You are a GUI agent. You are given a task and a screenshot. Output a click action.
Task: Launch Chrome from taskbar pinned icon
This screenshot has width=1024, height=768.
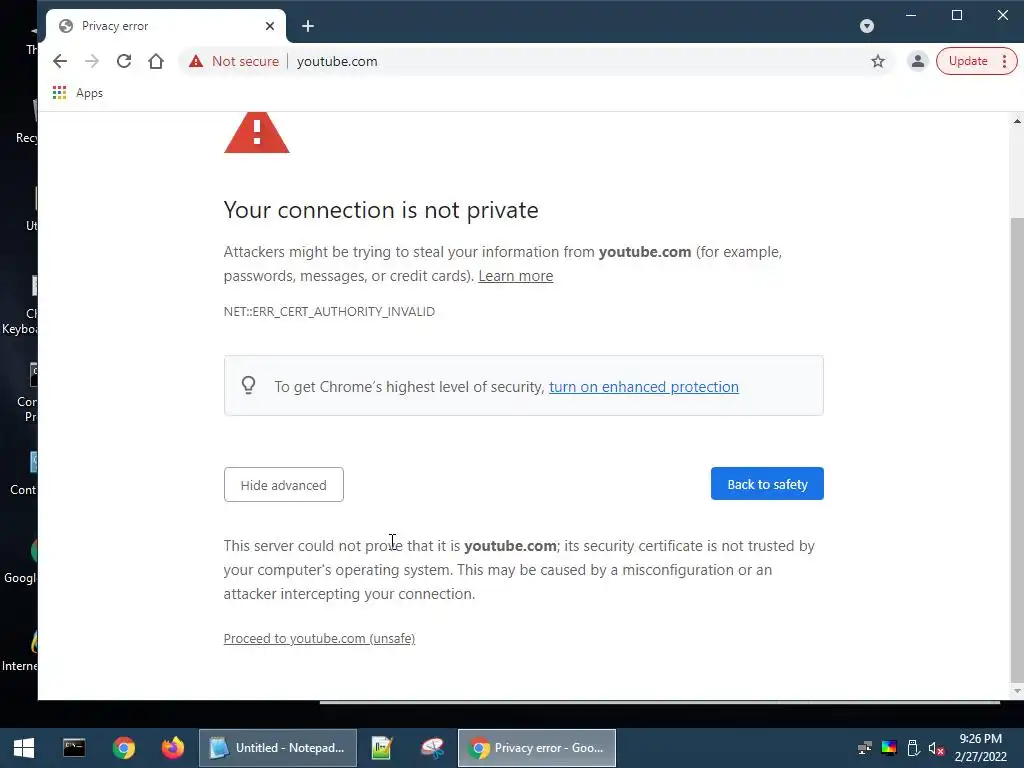pos(123,748)
